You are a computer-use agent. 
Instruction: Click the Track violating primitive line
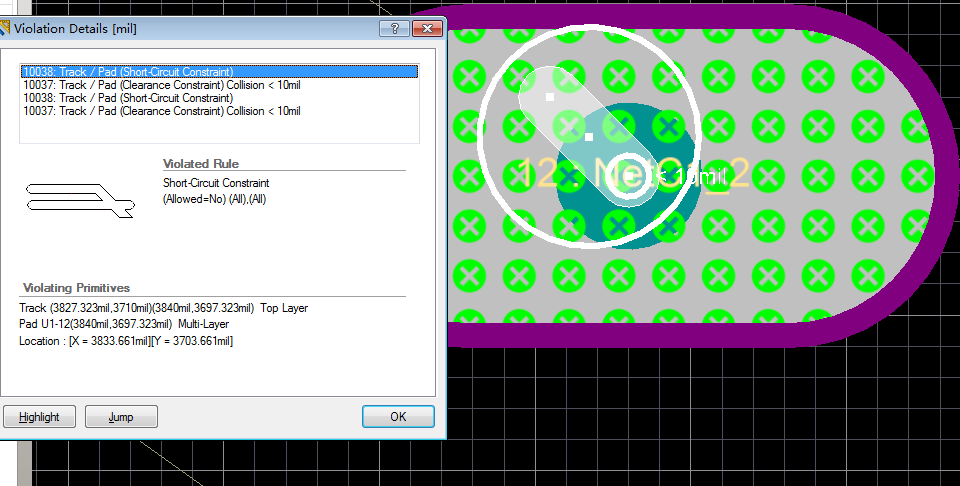pos(163,308)
